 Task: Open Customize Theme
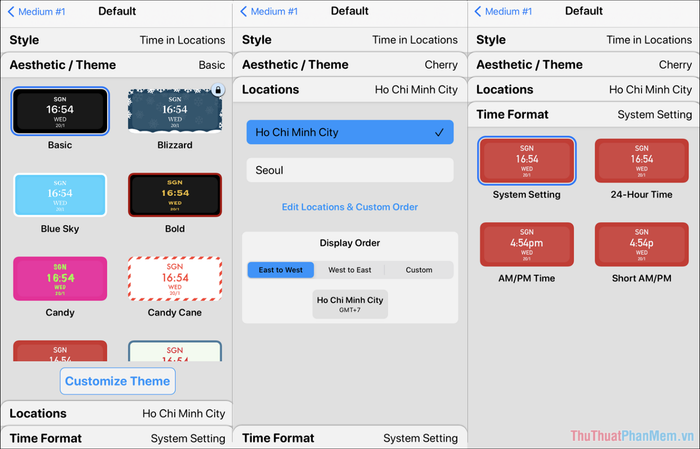coord(117,381)
